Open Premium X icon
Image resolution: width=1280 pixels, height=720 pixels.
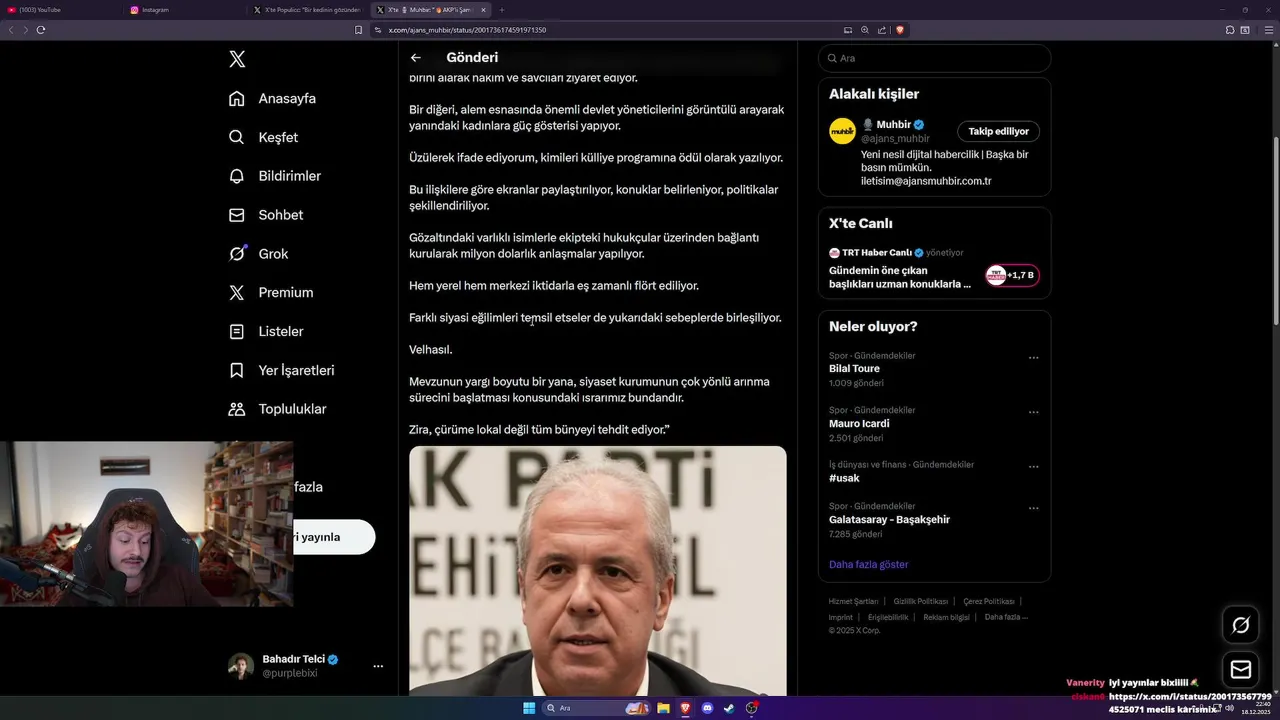(x=237, y=293)
